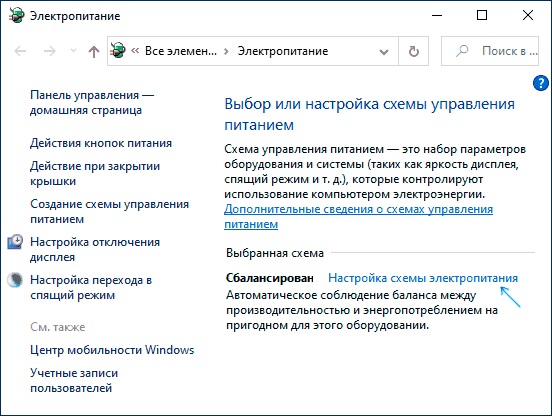This screenshot has width=552, height=416.
Task: Click the arrow after Все элементы
Action: 226,51
